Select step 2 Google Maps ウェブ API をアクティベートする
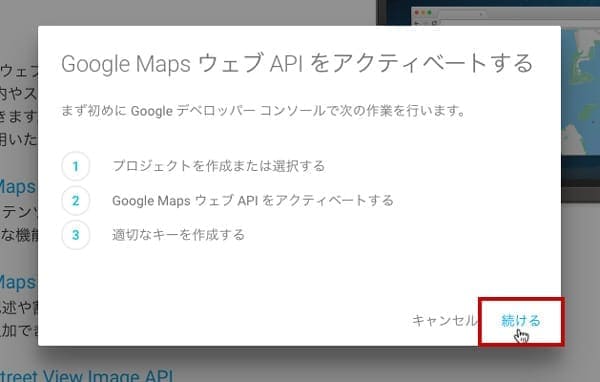This screenshot has height=382, width=600. pos(253,201)
